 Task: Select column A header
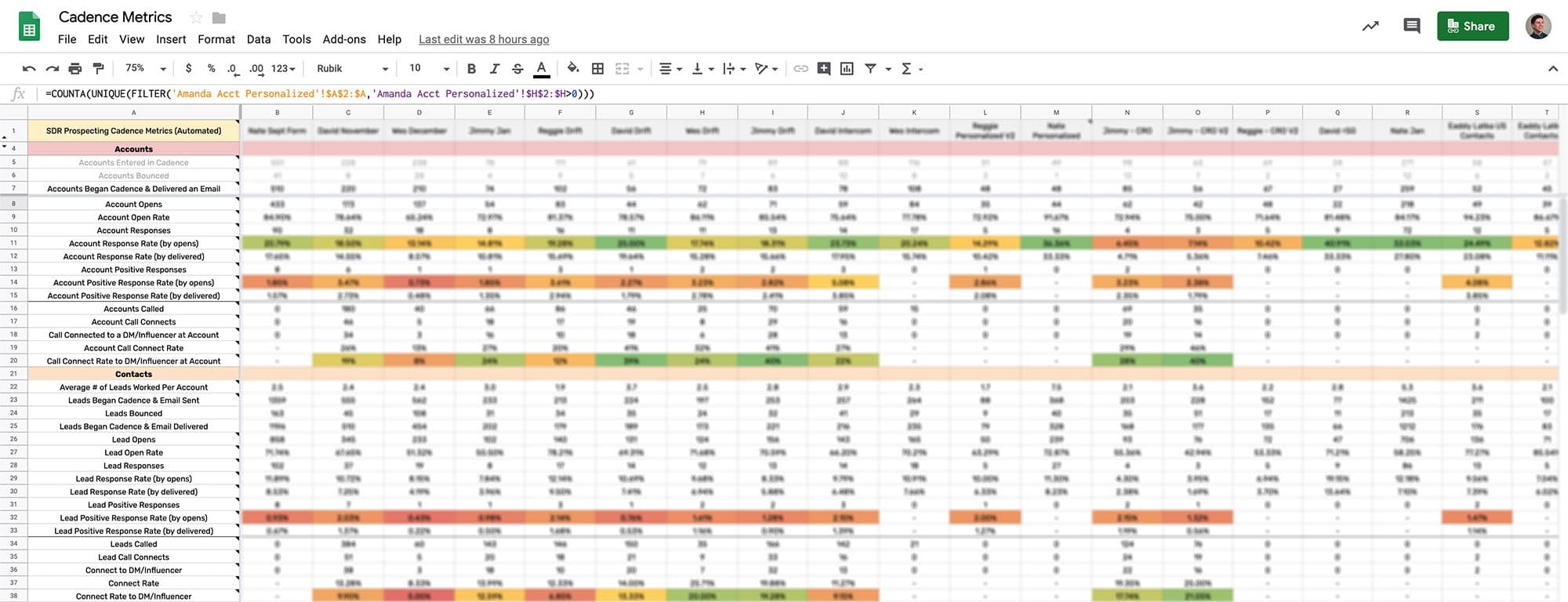pyautogui.click(x=133, y=112)
